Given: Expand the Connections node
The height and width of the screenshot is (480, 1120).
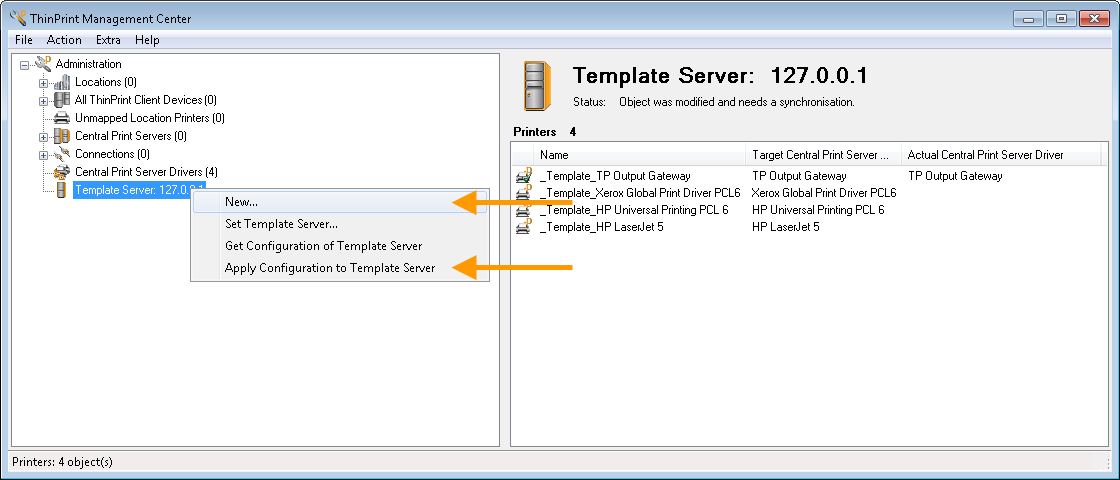Looking at the screenshot, I should point(44,154).
